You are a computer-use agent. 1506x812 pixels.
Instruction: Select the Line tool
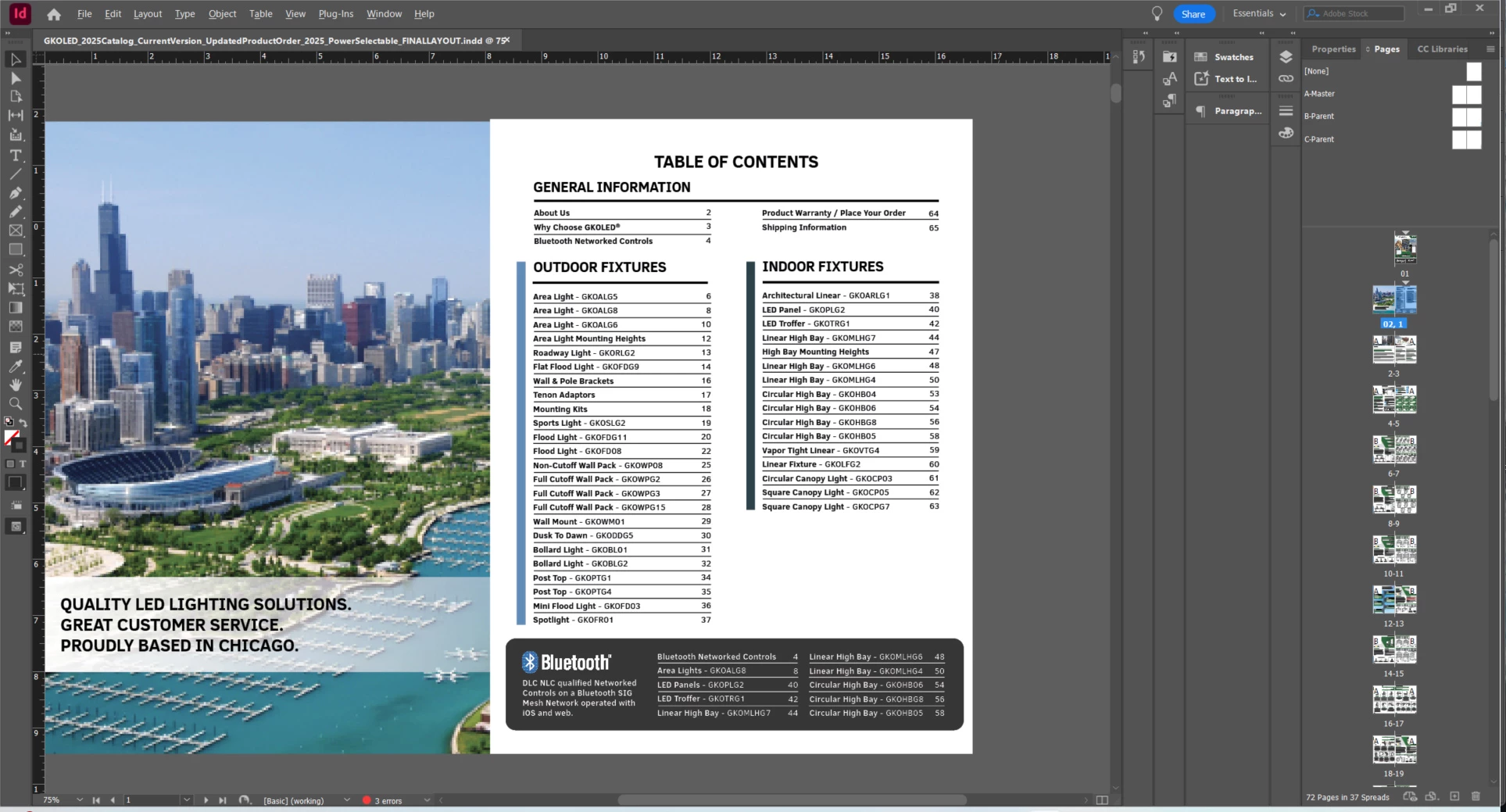16,174
